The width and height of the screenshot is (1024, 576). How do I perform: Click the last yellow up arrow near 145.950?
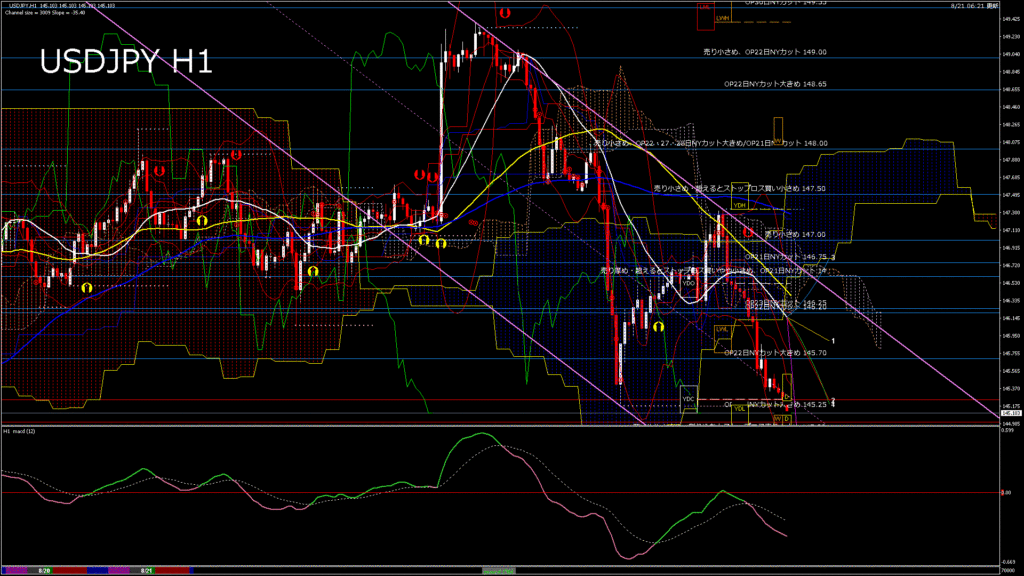pyautogui.click(x=658, y=326)
